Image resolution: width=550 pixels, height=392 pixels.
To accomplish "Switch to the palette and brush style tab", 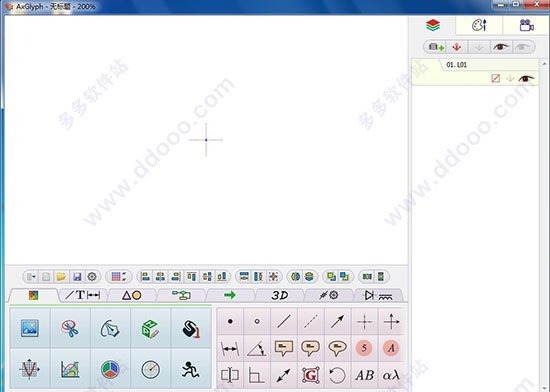I will 479,25.
